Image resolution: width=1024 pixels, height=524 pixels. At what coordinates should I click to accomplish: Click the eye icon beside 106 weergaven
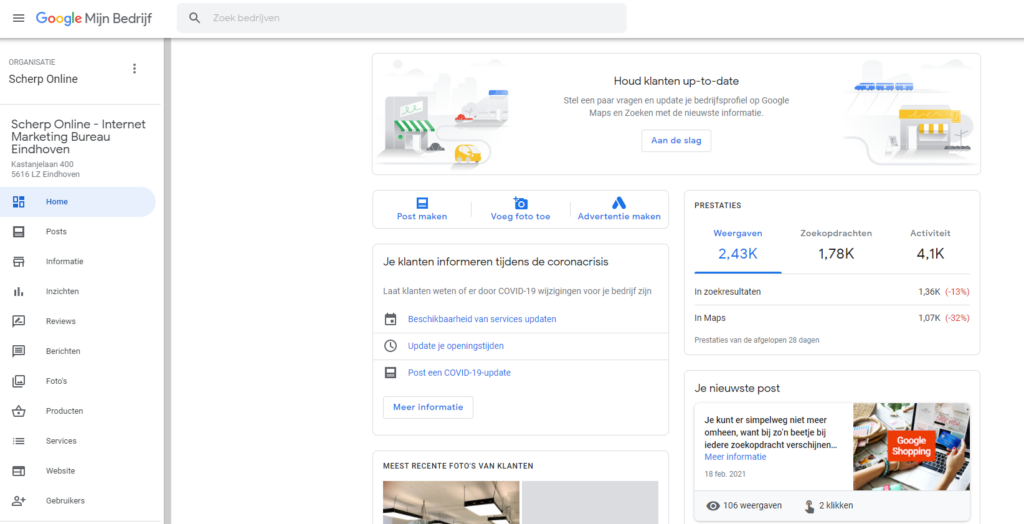pos(713,506)
